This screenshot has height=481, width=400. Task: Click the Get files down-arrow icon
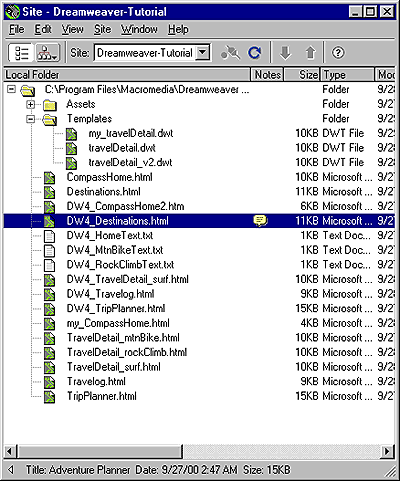pyautogui.click(x=285, y=53)
